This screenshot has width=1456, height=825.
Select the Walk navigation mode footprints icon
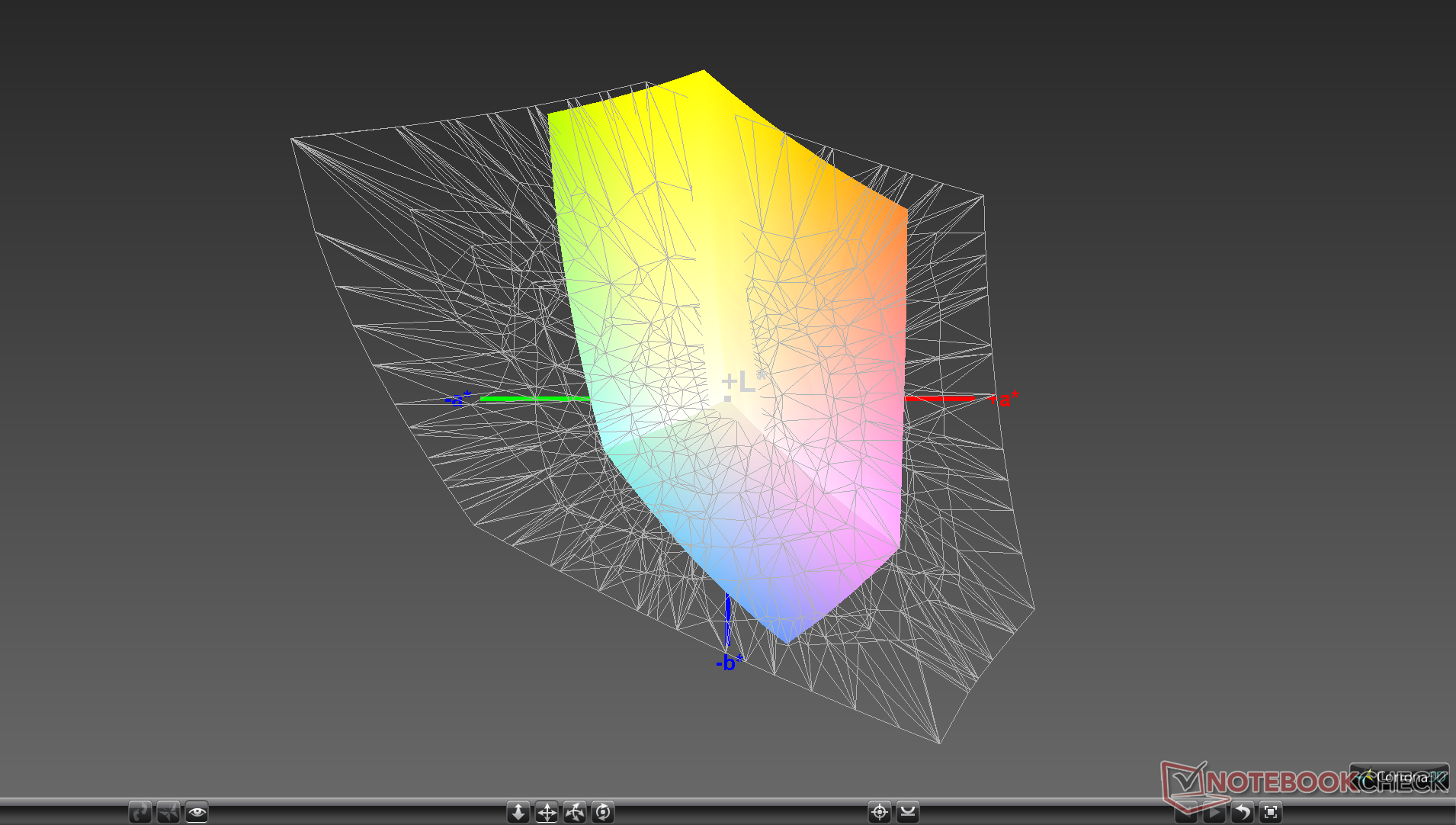coord(140,812)
